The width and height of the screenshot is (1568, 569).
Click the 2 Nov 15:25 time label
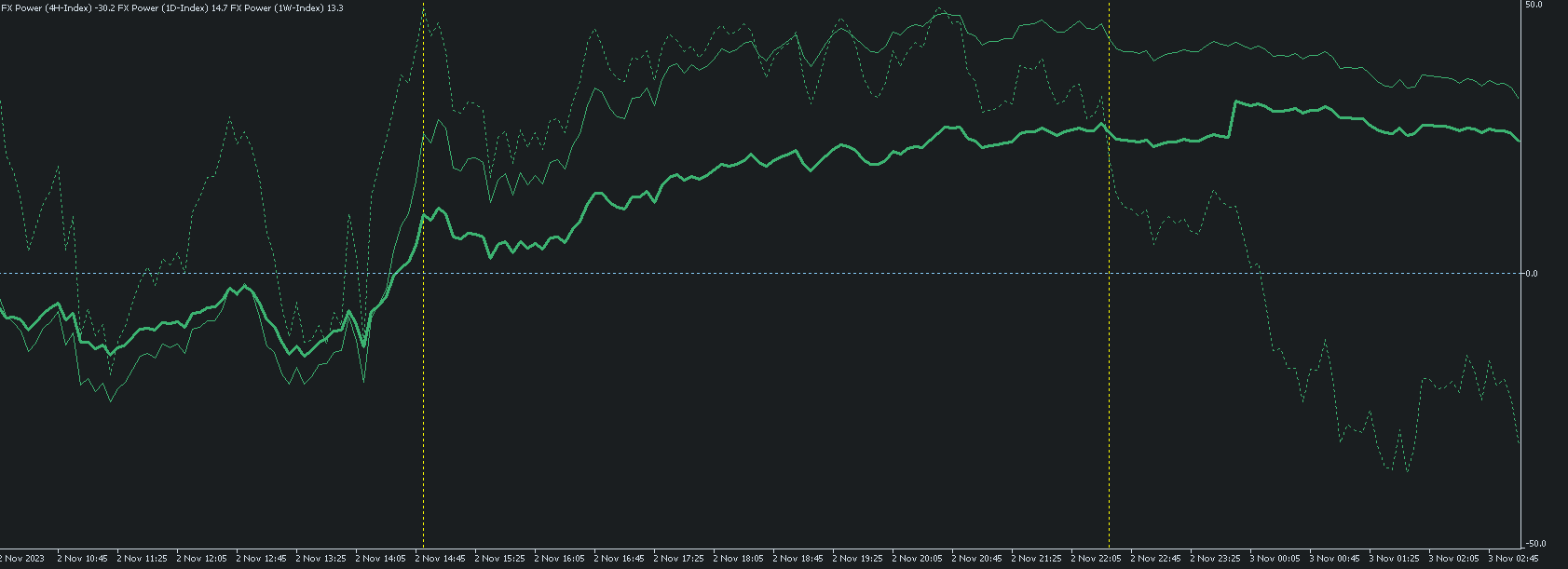[499, 559]
